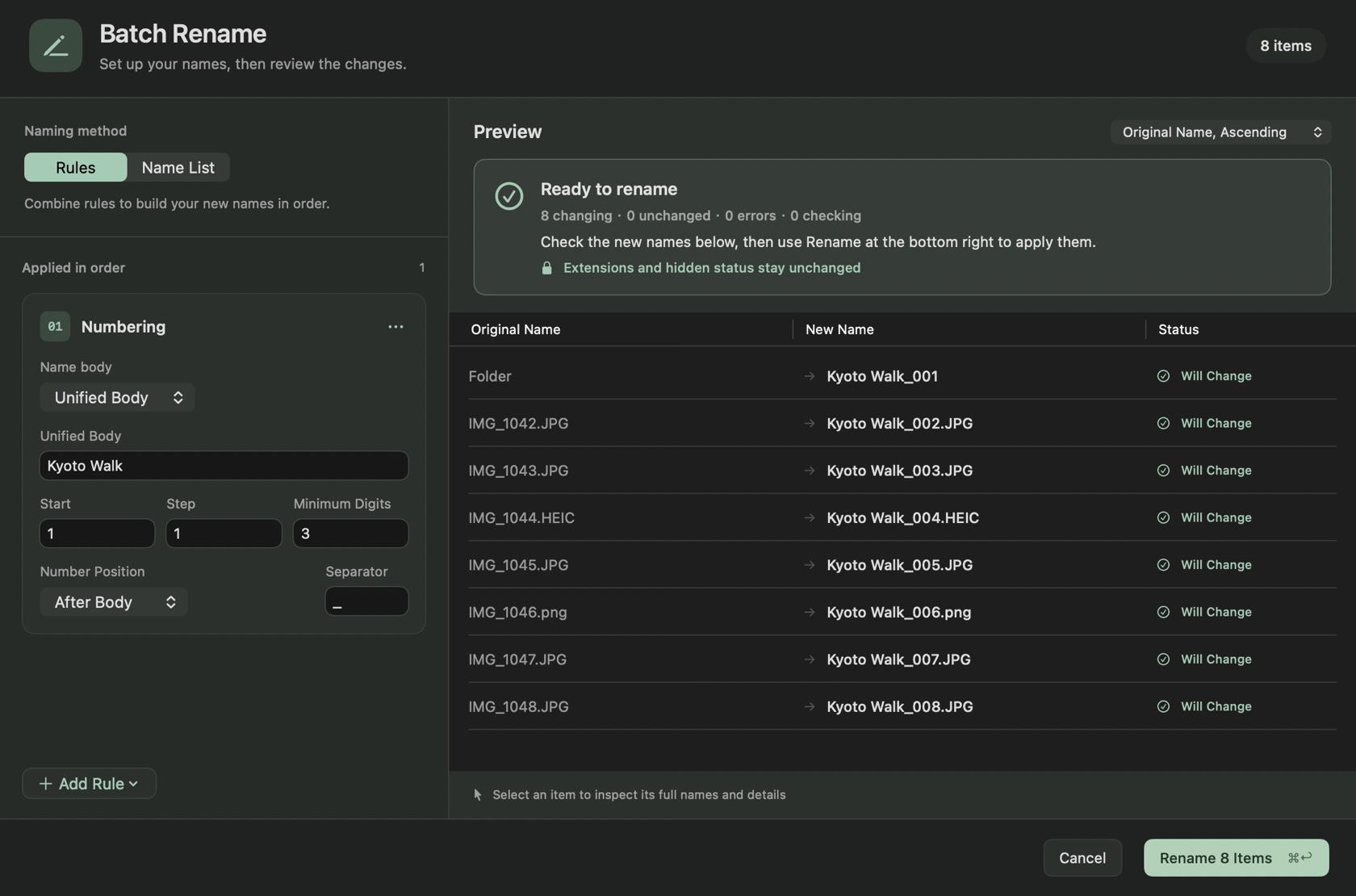Click the Batch Rename pencil icon
Image resolution: width=1356 pixels, height=896 pixels.
[55, 45]
